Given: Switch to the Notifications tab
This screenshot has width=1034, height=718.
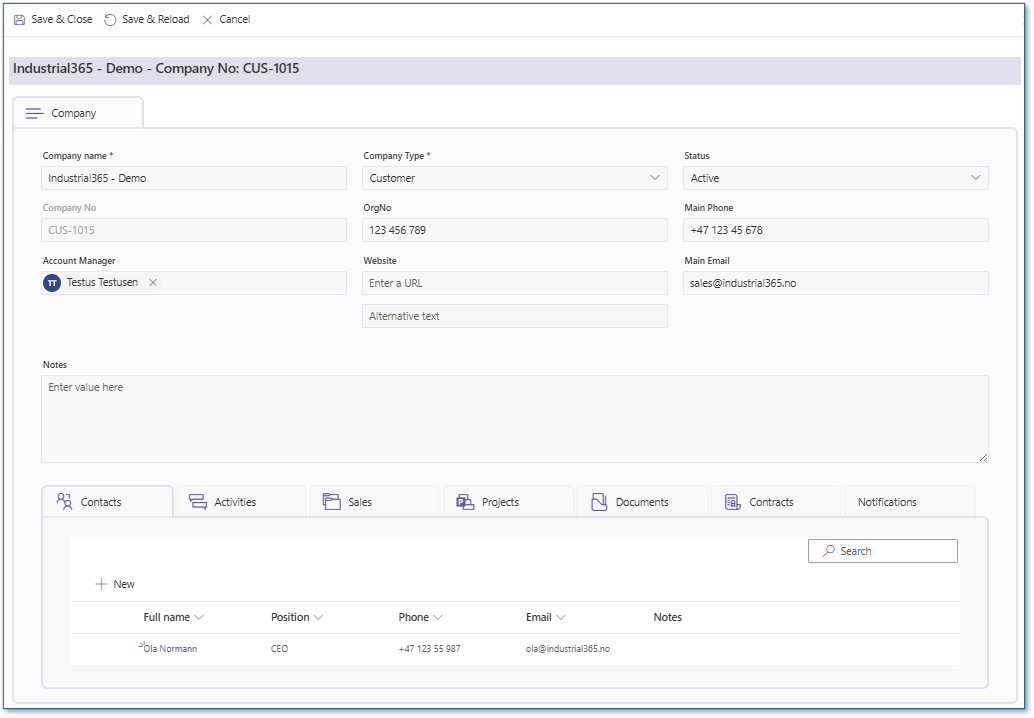Looking at the screenshot, I should pyautogui.click(x=909, y=502).
